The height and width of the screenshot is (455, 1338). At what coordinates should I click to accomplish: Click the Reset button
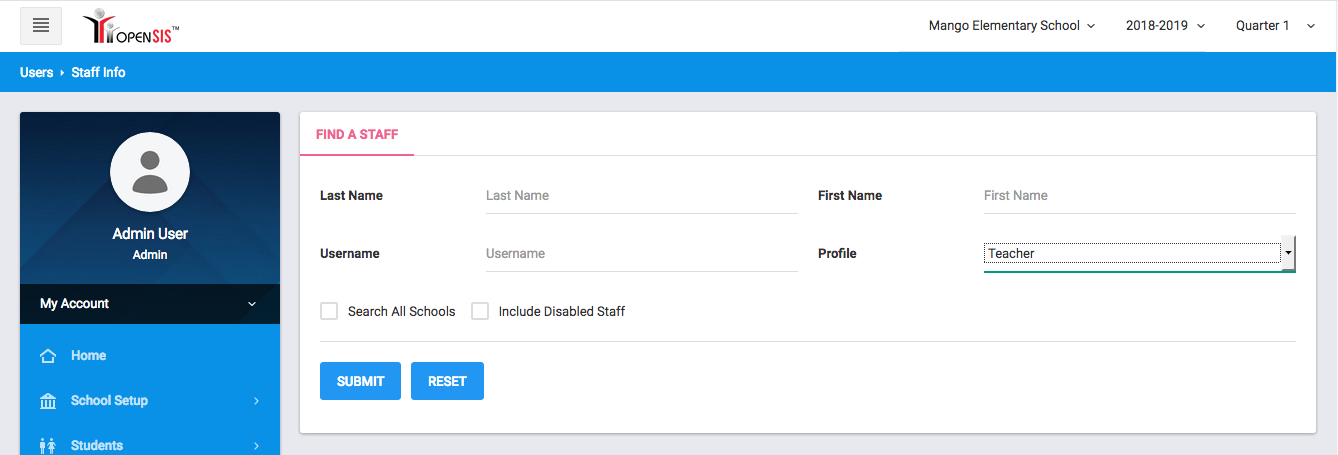[x=447, y=381]
